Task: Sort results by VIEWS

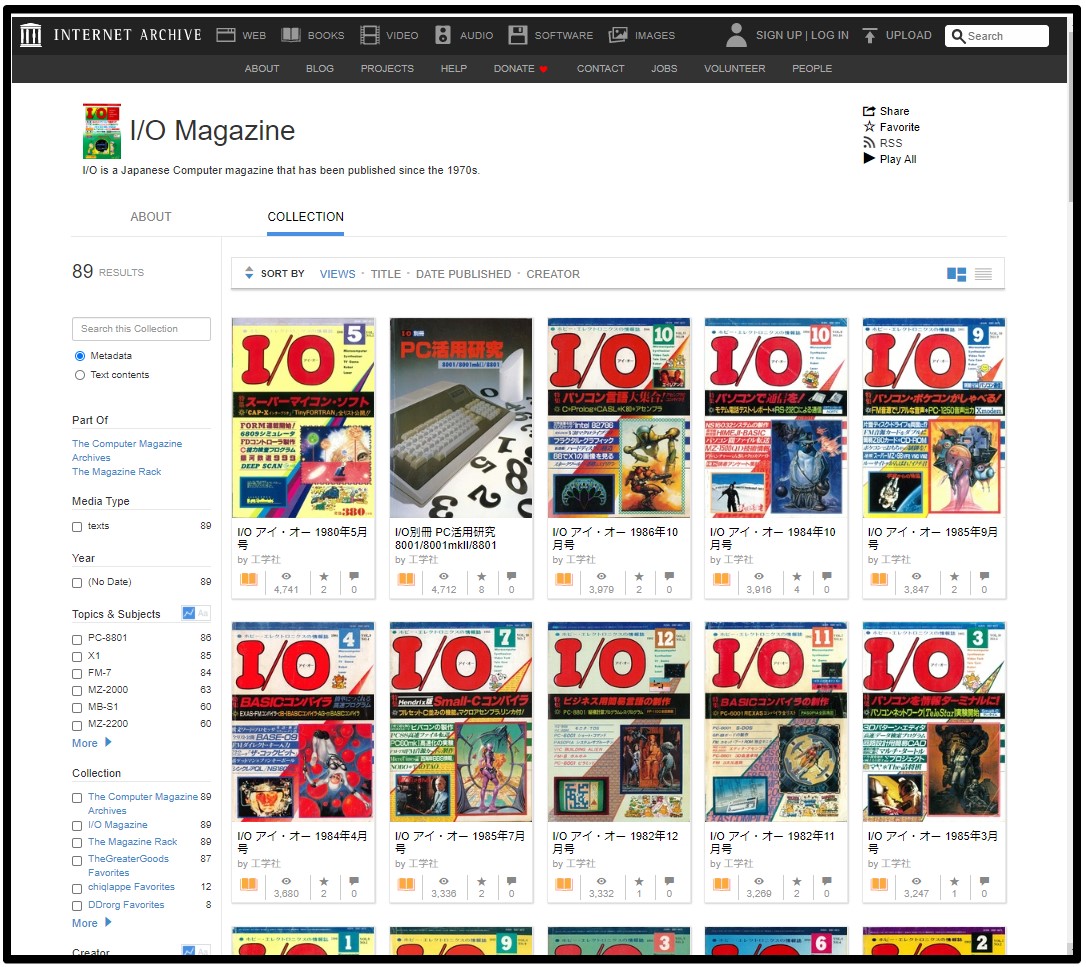Action: point(337,274)
